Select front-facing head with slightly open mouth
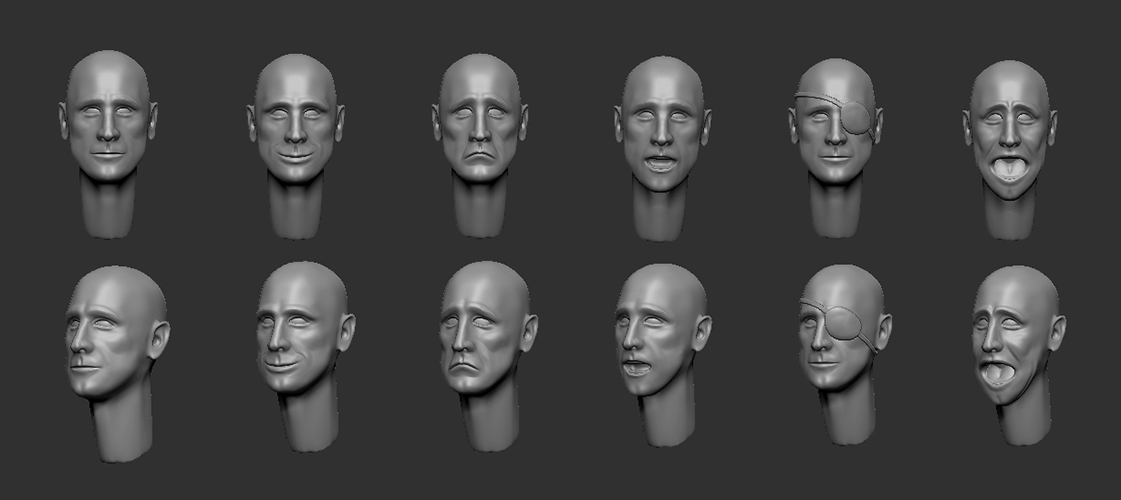Image resolution: width=1121 pixels, height=500 pixels. click(662, 125)
